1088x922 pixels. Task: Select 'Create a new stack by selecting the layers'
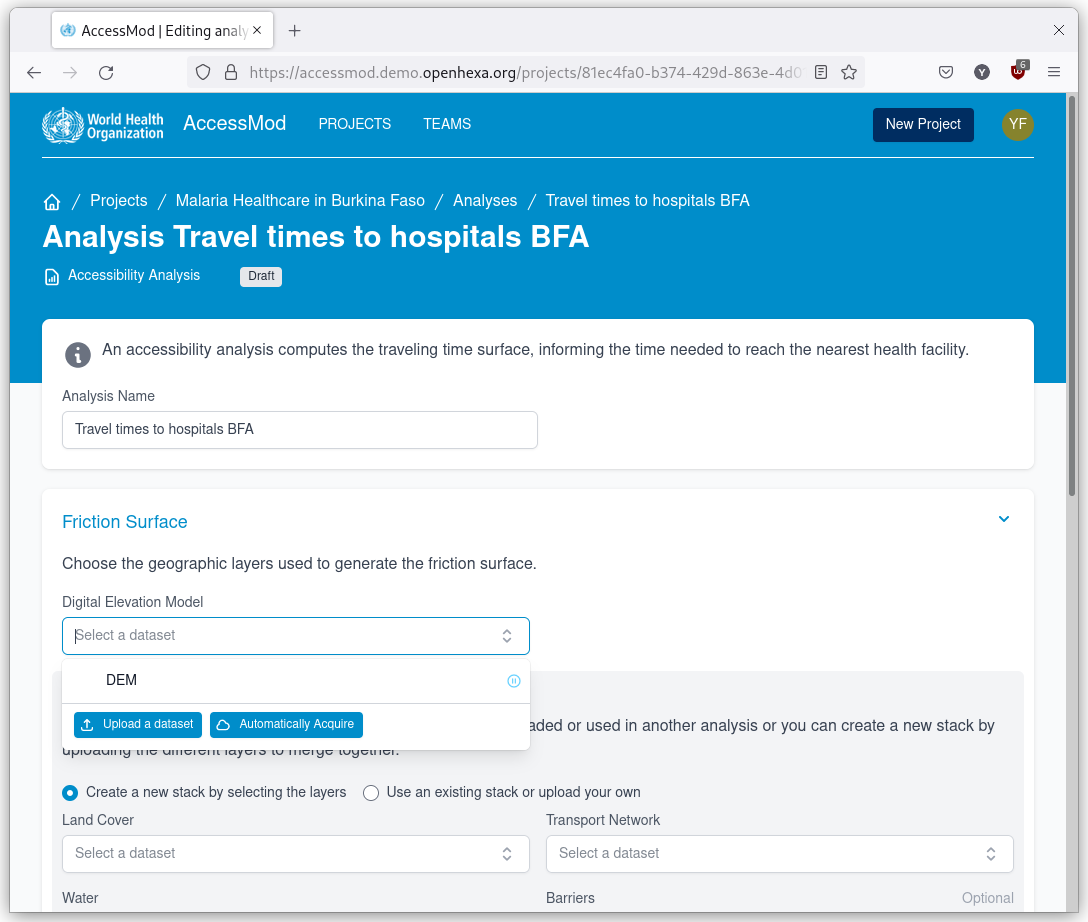[70, 793]
